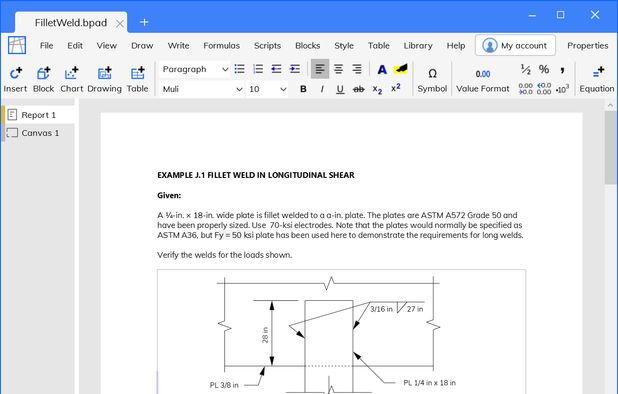Open the Write menu
The width and height of the screenshot is (618, 394).
(x=178, y=46)
